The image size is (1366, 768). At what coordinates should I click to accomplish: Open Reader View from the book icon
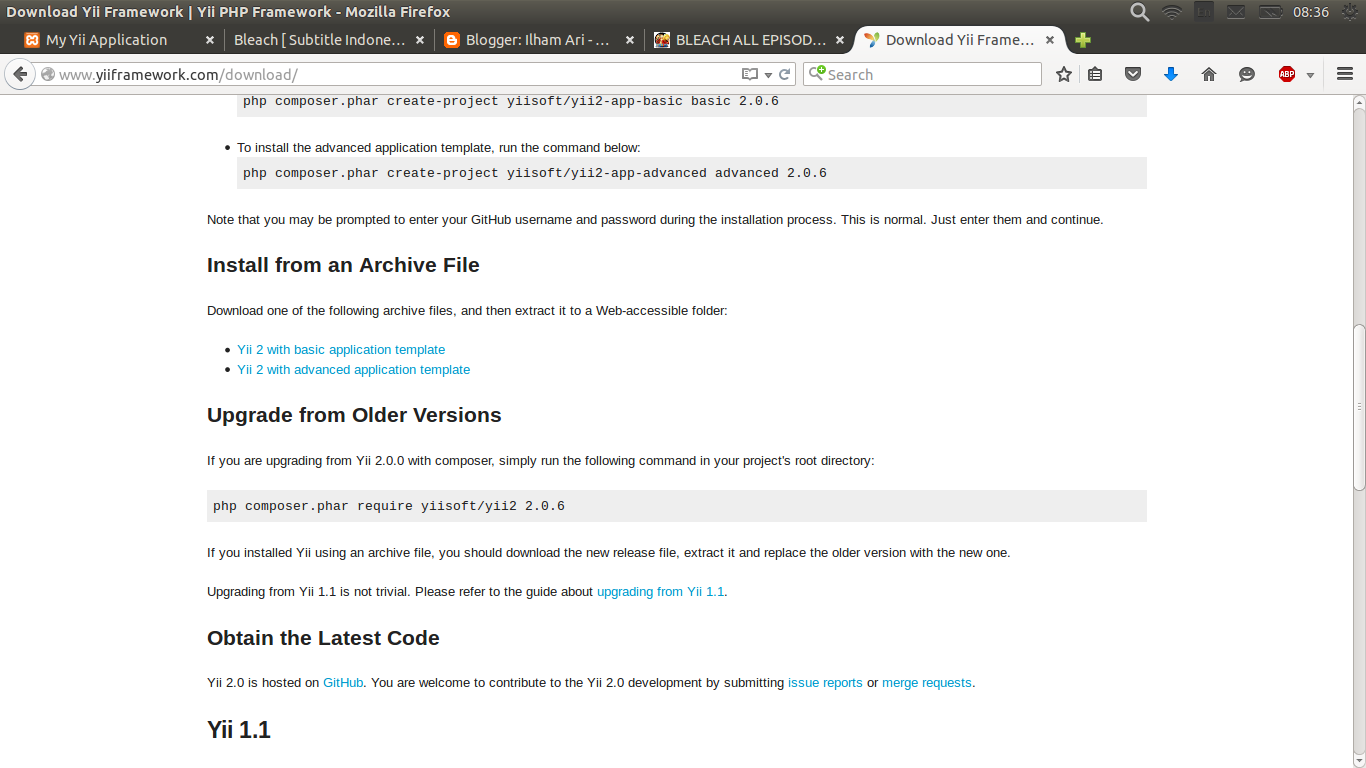coord(750,74)
